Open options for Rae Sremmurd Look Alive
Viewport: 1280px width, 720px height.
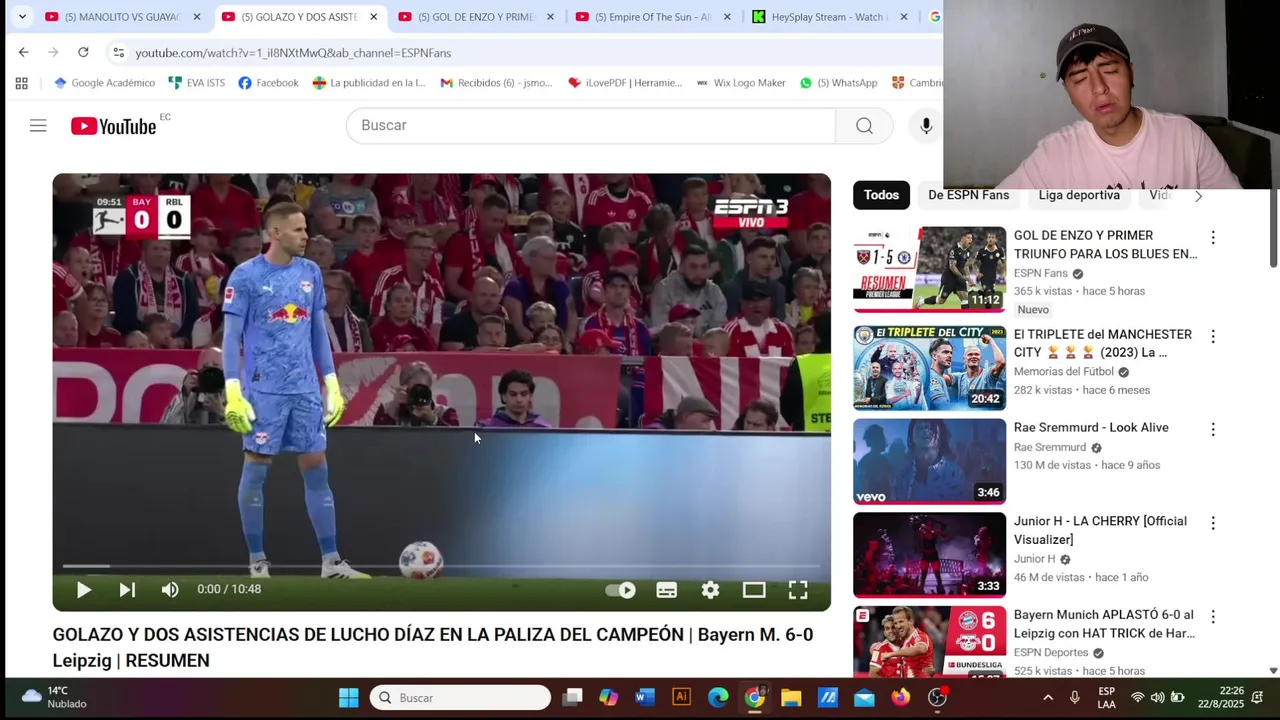click(1213, 430)
